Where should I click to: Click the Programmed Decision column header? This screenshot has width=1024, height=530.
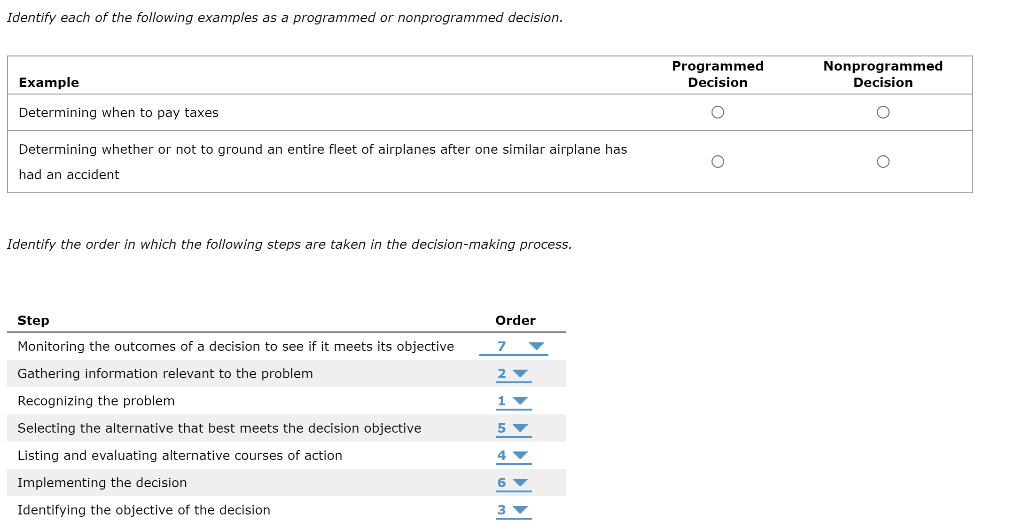(717, 74)
